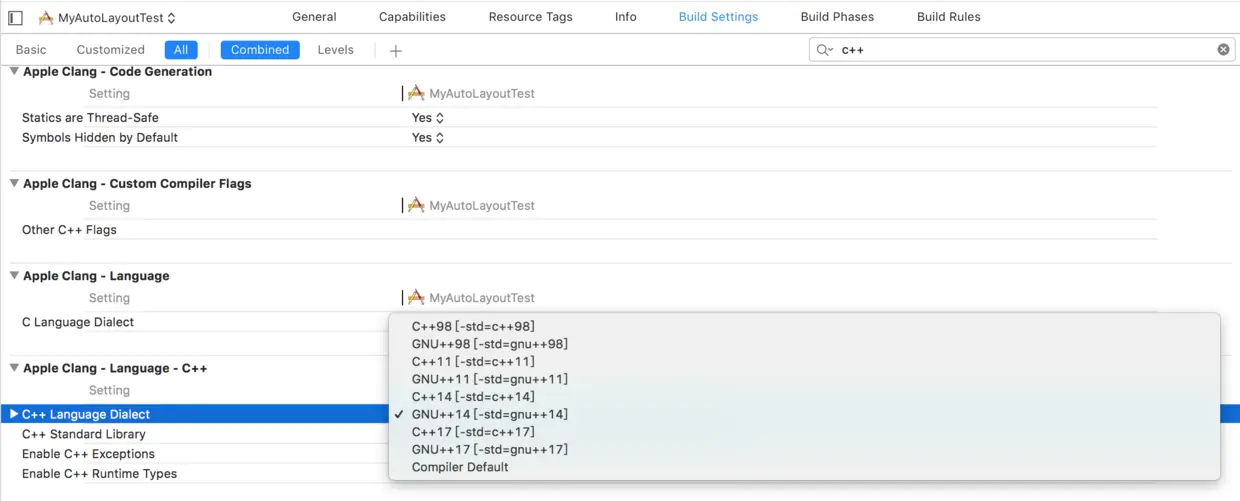
Task: Click MyAutoLayoutTest target icon in Code Generation
Action: (416, 93)
